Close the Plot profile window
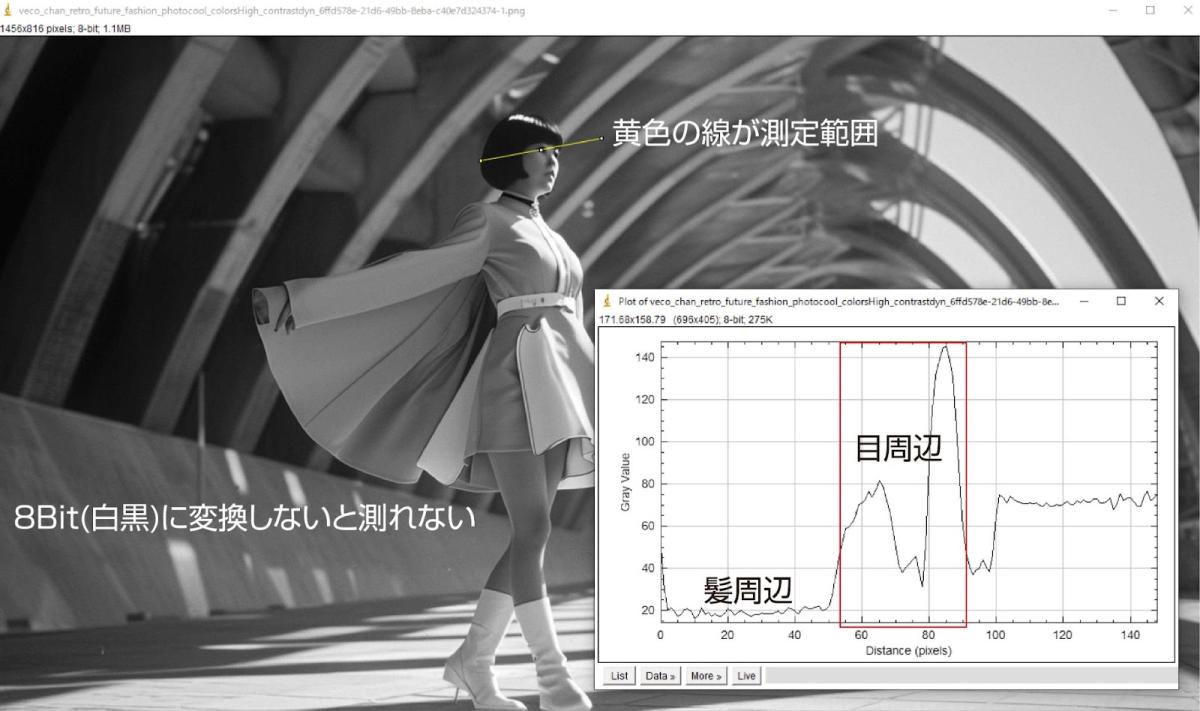Image resolution: width=1200 pixels, height=711 pixels. (1159, 301)
